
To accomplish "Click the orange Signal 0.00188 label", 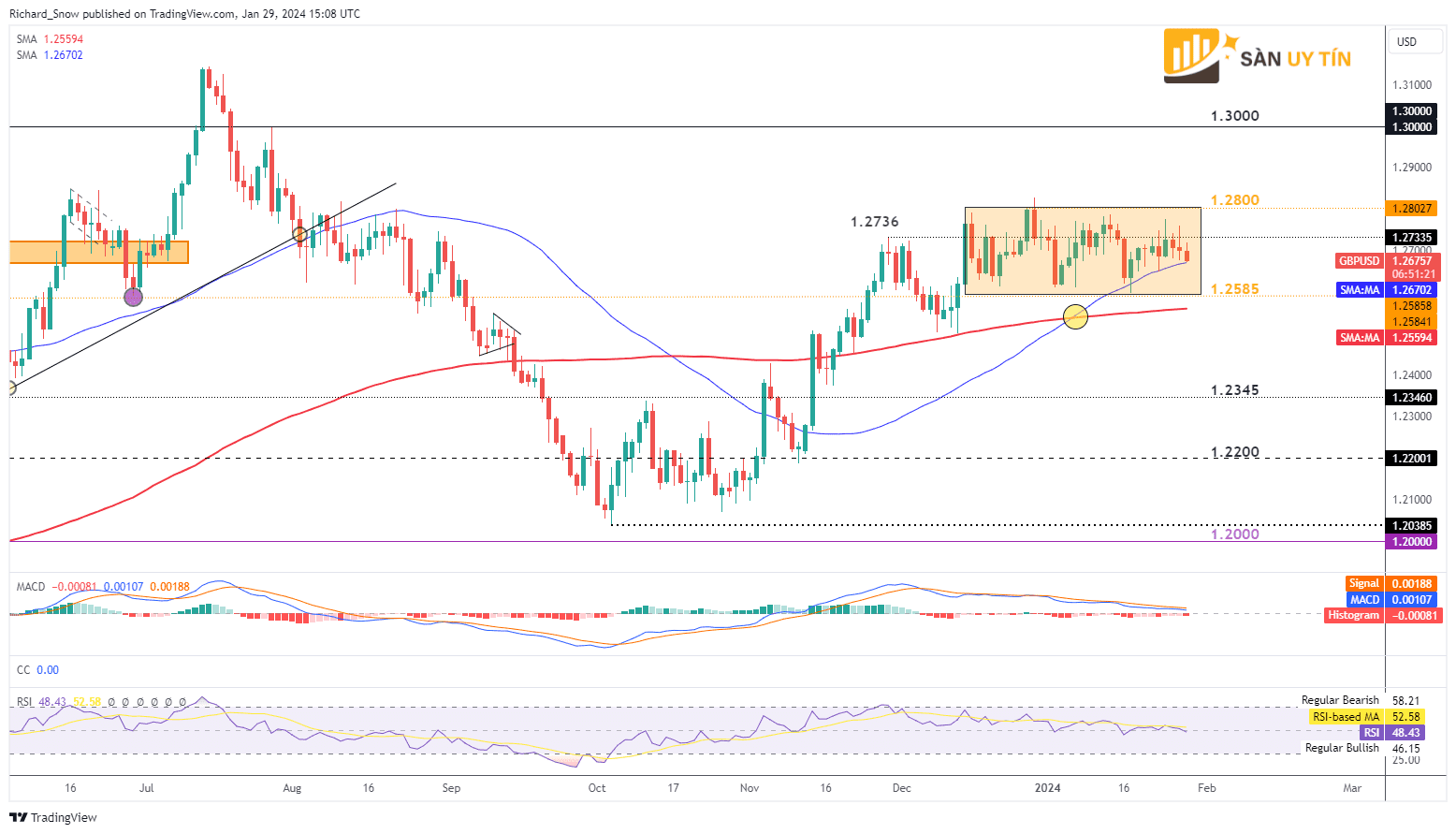I will click(x=1392, y=583).
